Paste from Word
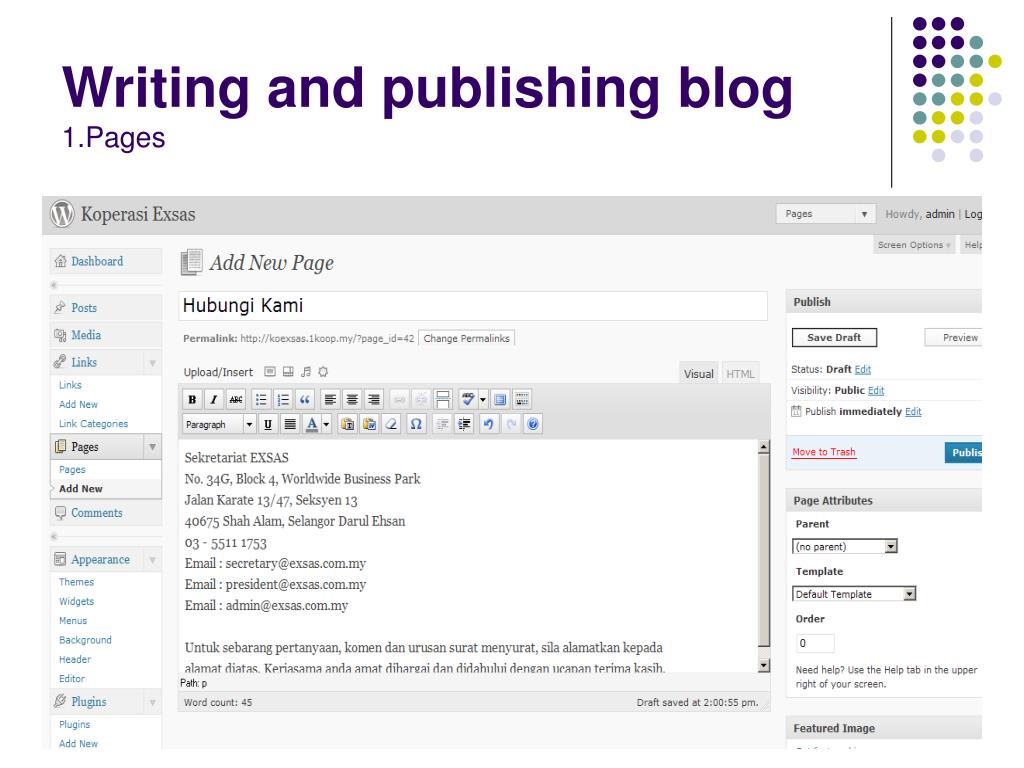The width and height of the screenshot is (1024, 768). 370,424
